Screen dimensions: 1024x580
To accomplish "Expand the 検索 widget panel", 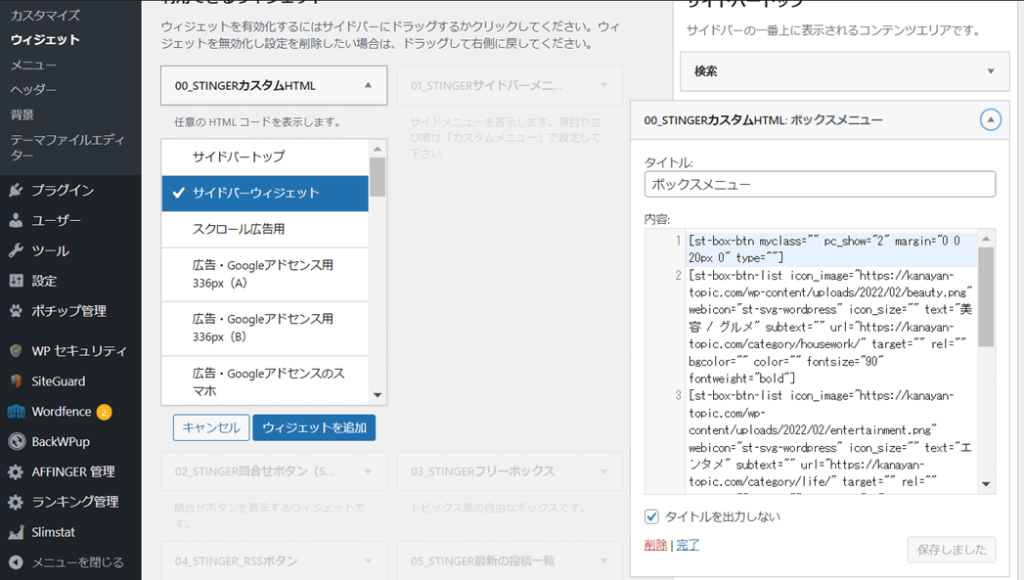I will [990, 71].
